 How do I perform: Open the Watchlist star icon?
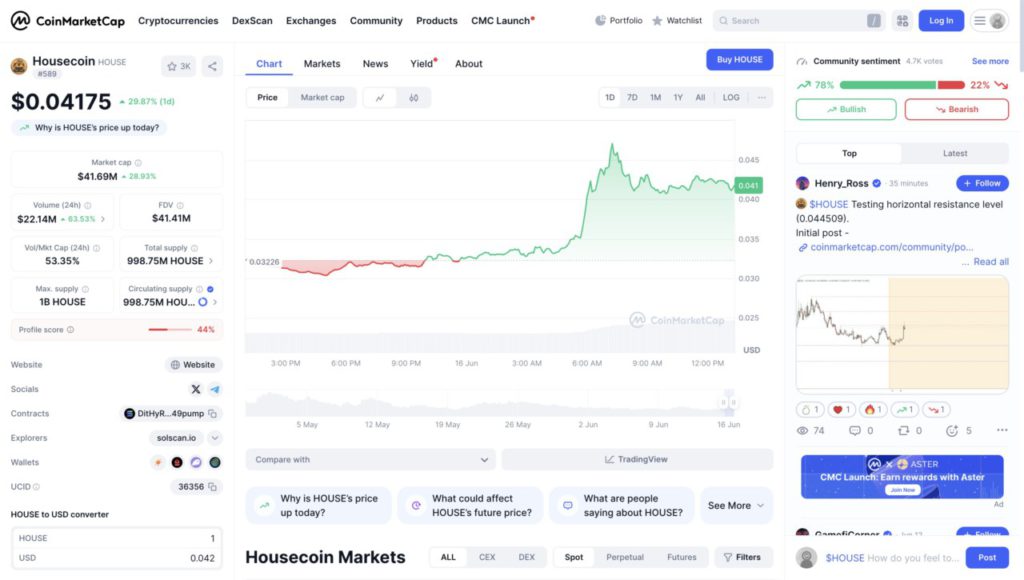pyautogui.click(x=657, y=21)
